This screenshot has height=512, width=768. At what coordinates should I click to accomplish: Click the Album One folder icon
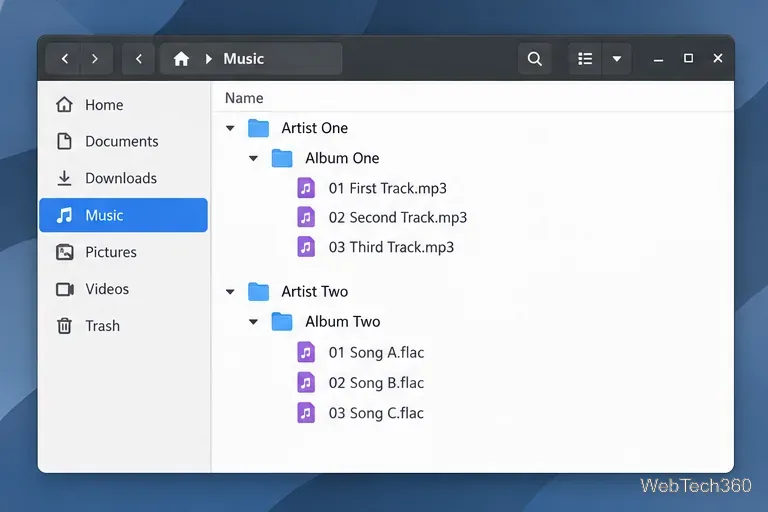tap(282, 158)
